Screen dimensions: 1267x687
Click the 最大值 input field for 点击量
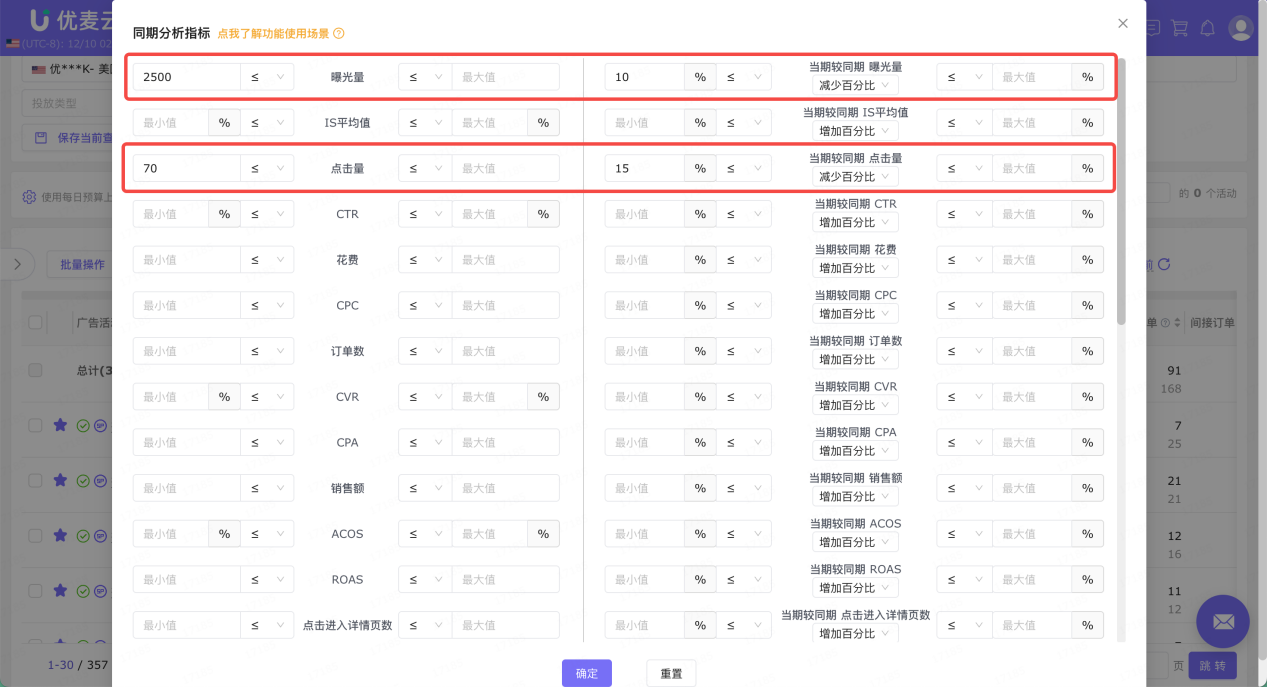coord(505,167)
